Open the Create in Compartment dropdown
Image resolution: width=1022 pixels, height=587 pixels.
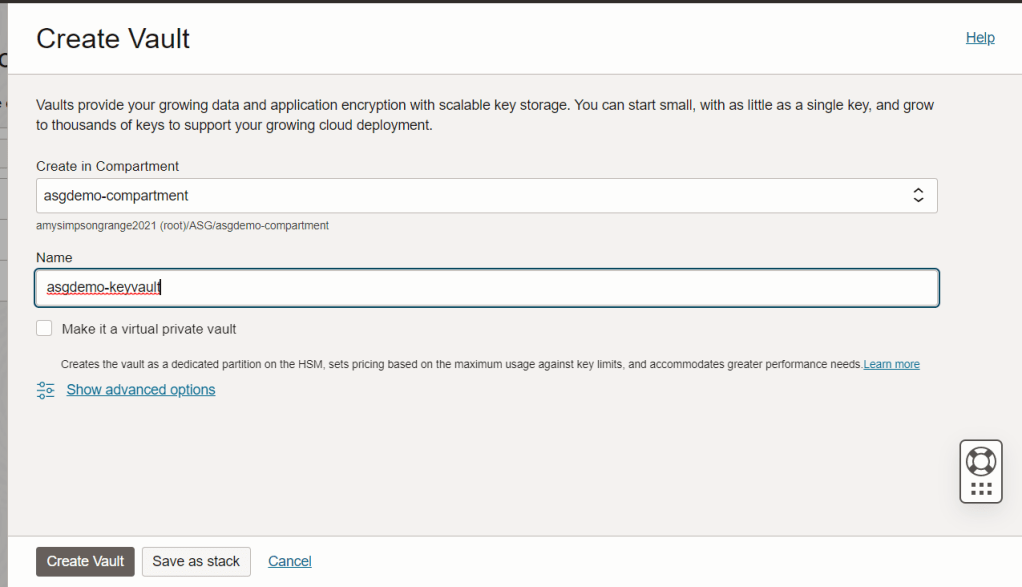486,196
